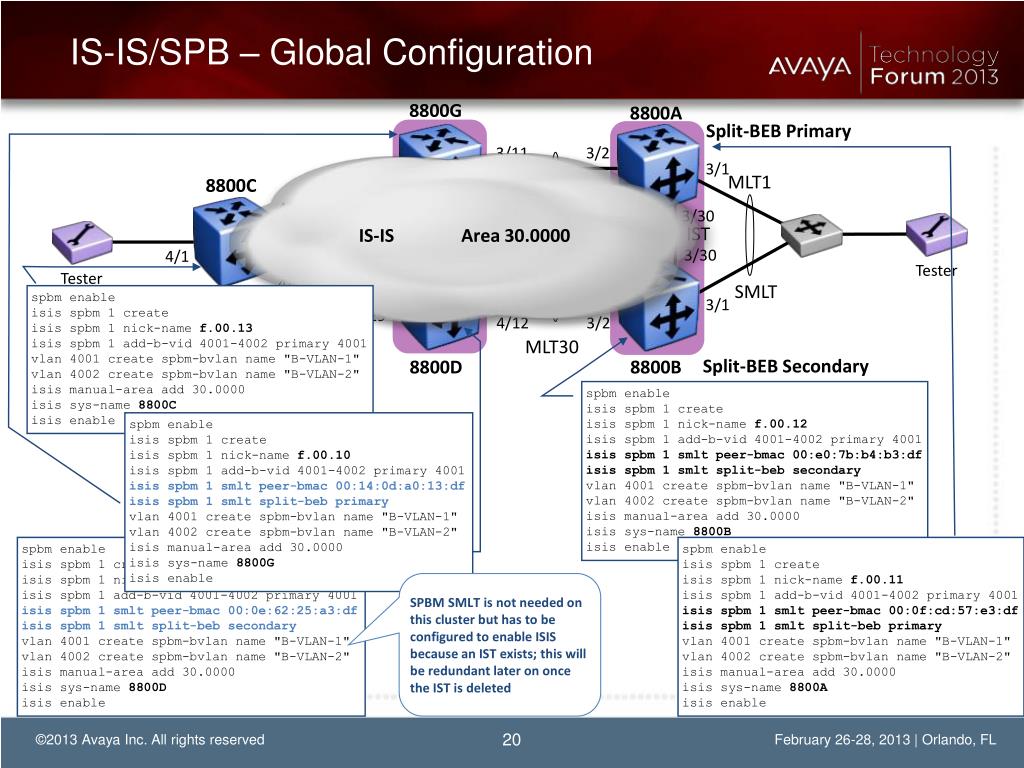
Task: Select the line 'isis sys-name 8800D'
Action: (x=94, y=688)
